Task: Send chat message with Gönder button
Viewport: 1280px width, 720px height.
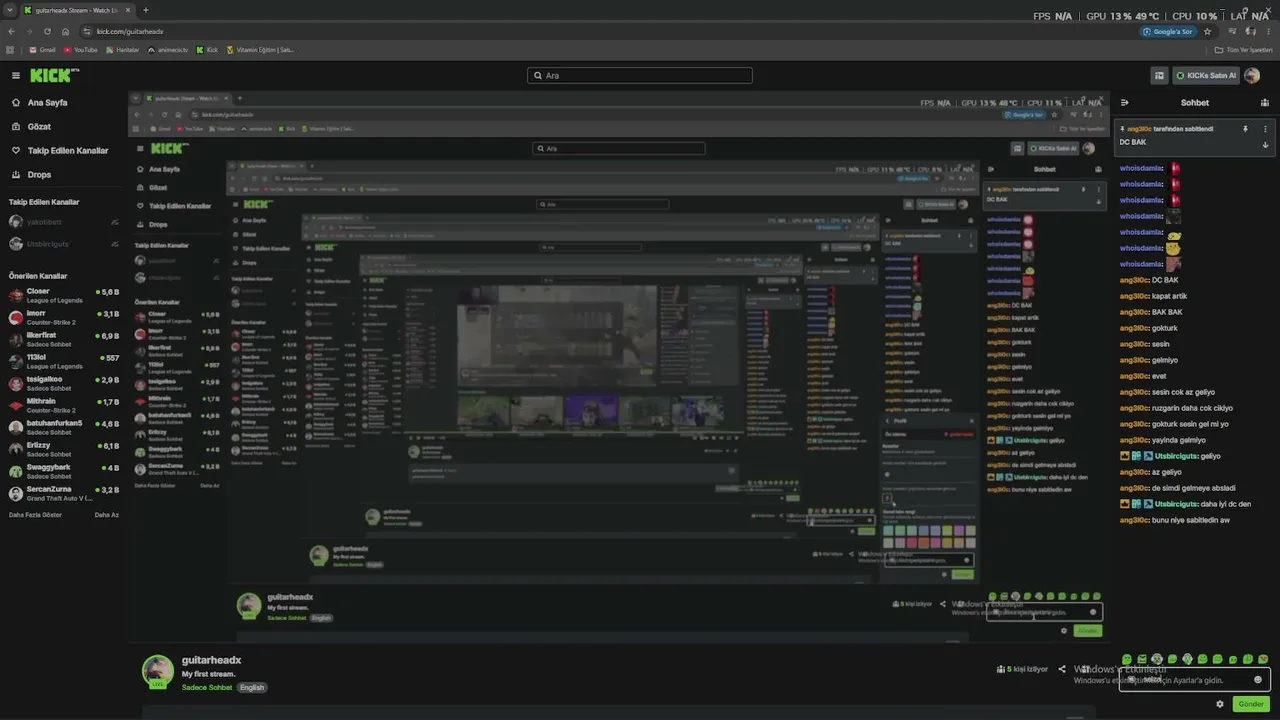Action: point(1251,704)
